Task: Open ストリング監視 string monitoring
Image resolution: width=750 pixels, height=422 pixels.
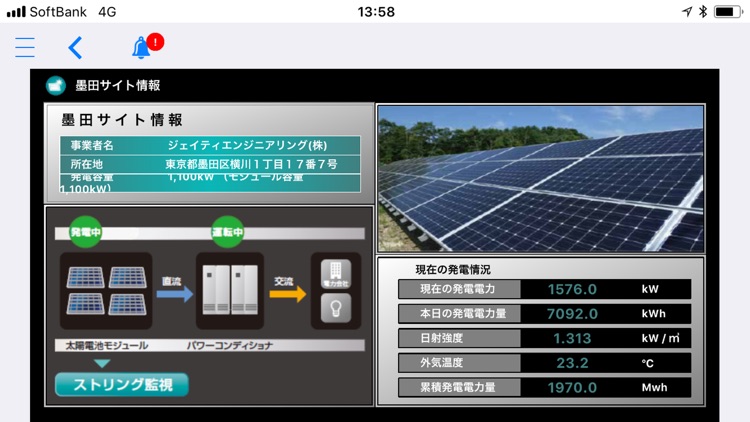Action: click(x=122, y=385)
